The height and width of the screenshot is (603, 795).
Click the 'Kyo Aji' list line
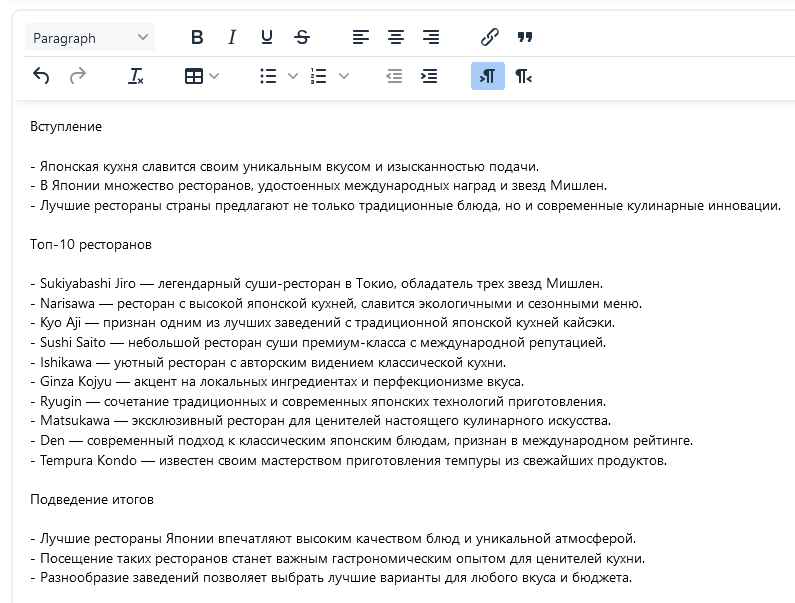[x=322, y=323]
